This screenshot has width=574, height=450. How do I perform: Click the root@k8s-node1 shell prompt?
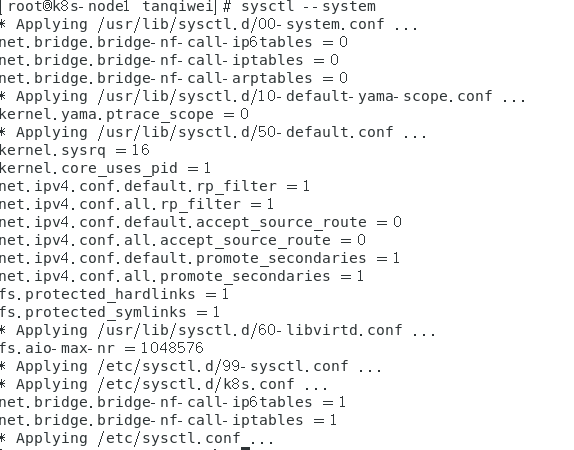point(115,7)
